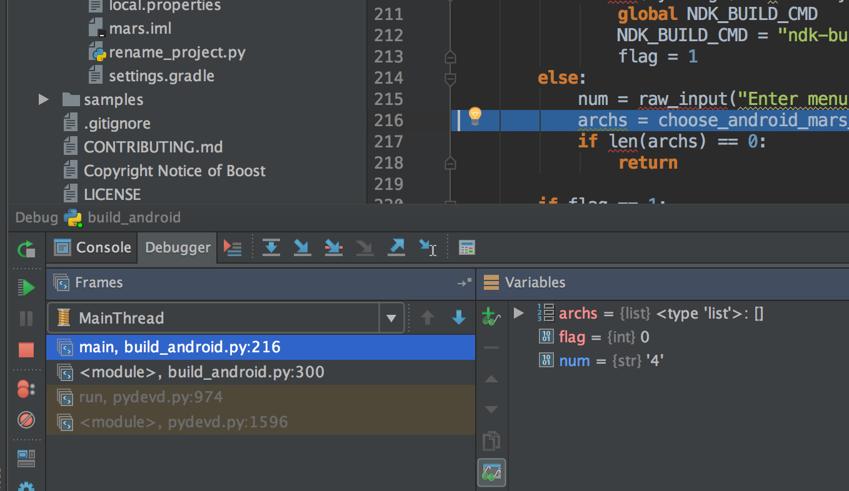Move watch down arrow in Variables
The image size is (849, 491).
click(491, 409)
